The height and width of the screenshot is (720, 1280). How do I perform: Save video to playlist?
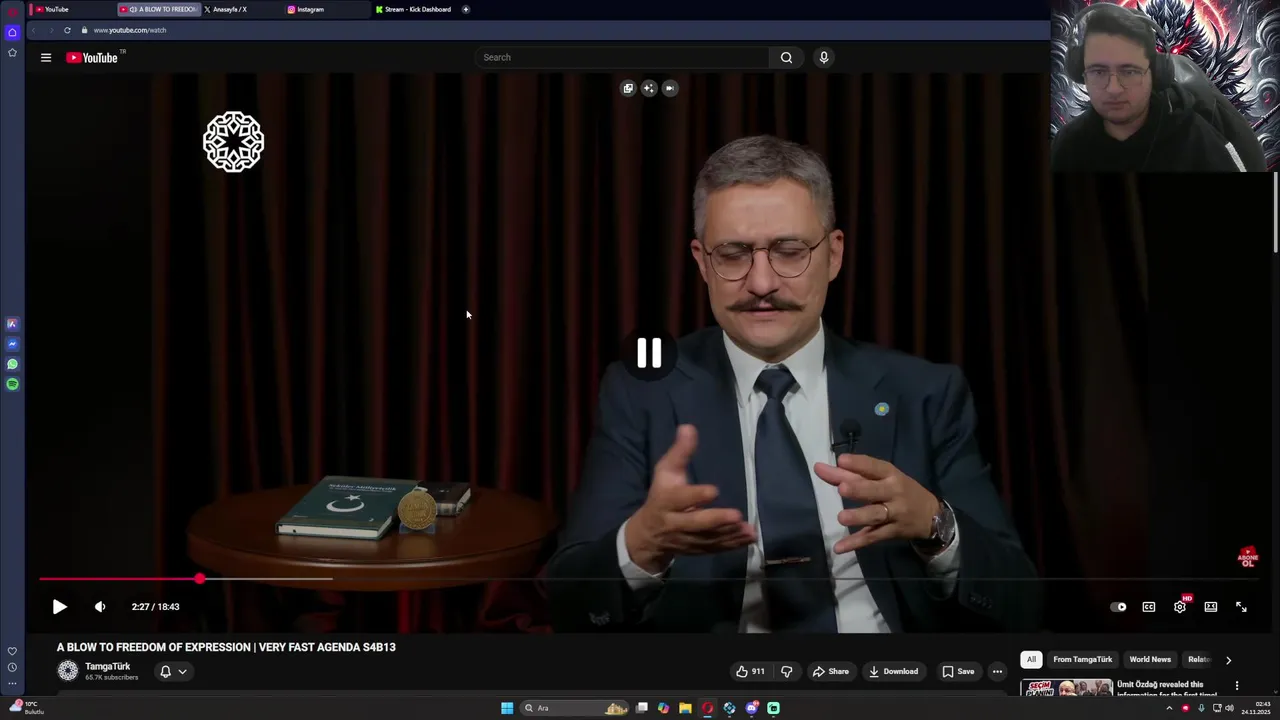[957, 672]
